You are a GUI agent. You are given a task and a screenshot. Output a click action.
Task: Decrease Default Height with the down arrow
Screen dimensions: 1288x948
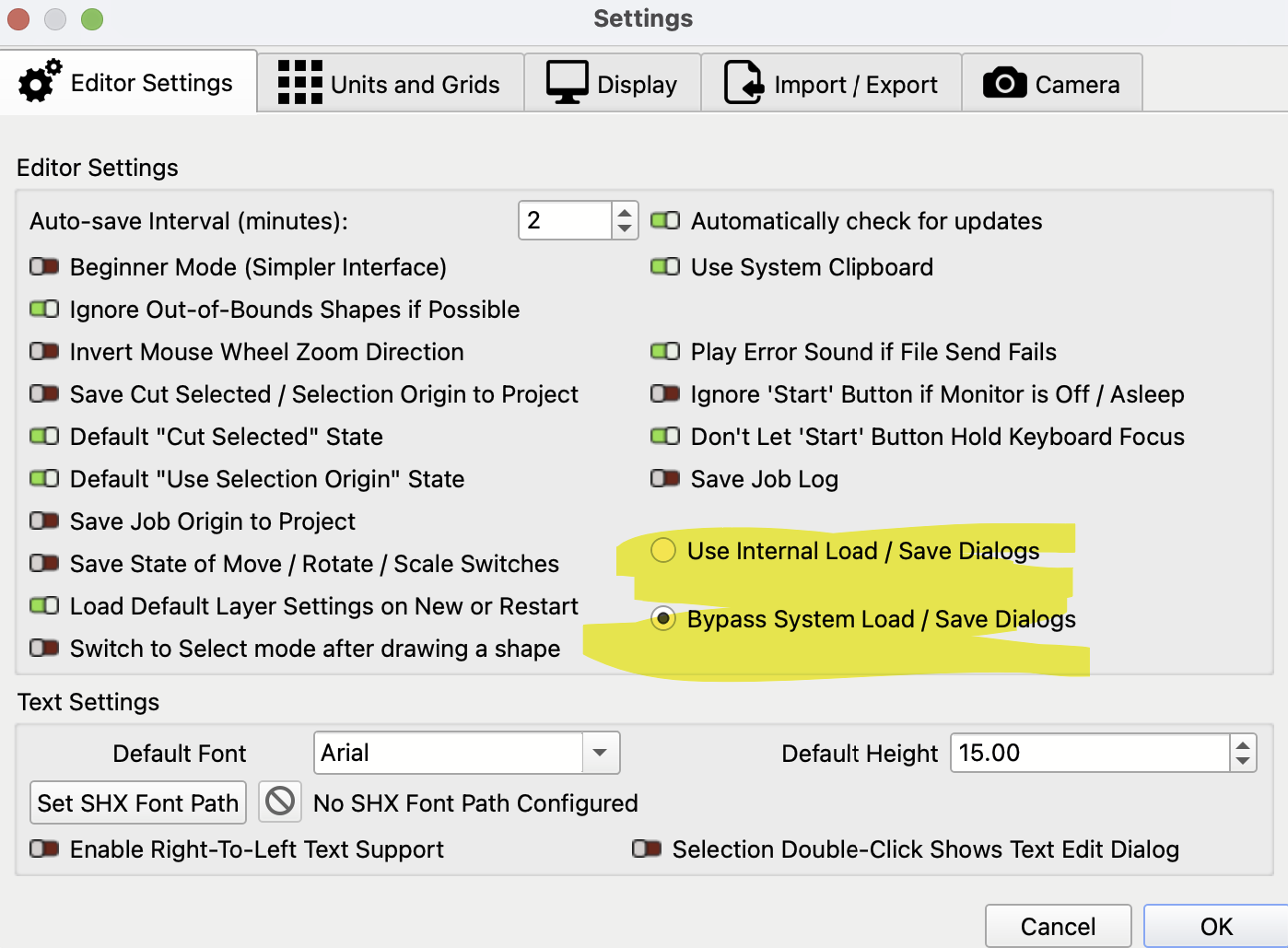click(1243, 761)
